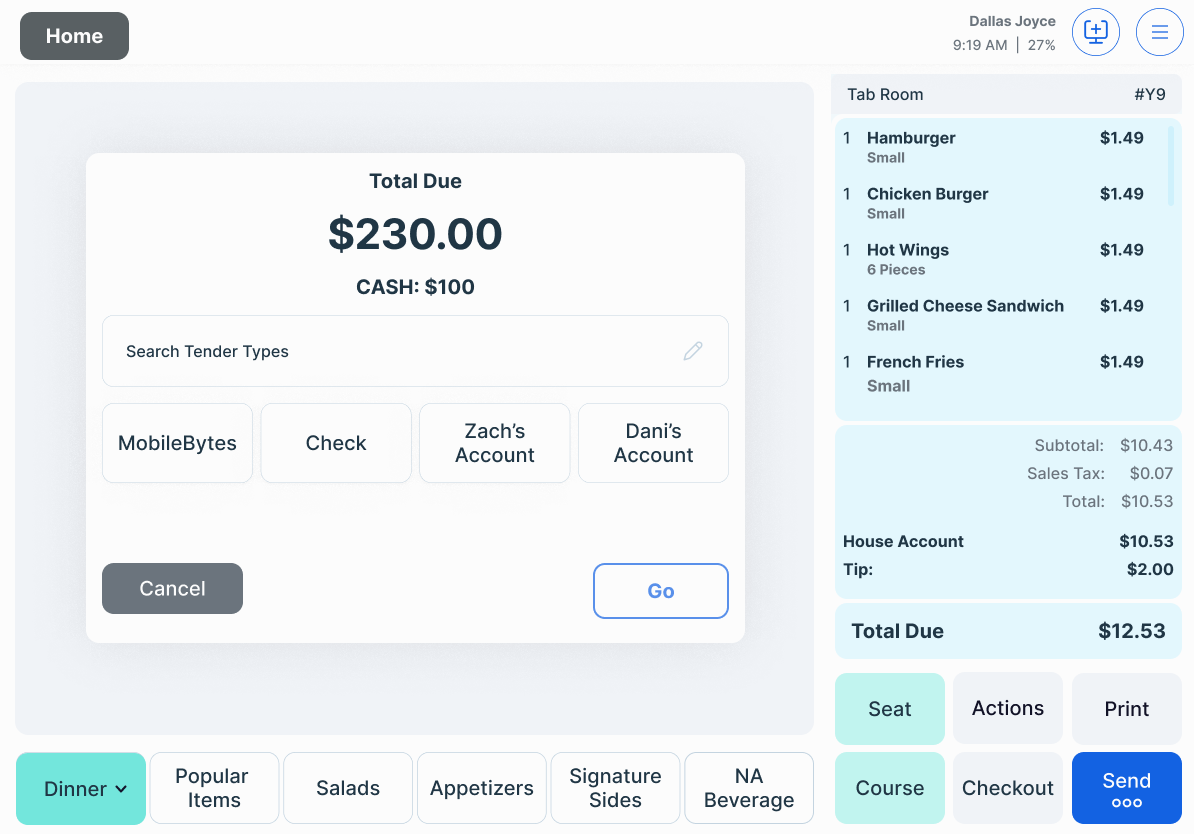1194x834 pixels.
Task: Send the order to kitchen
Action: (x=1126, y=788)
